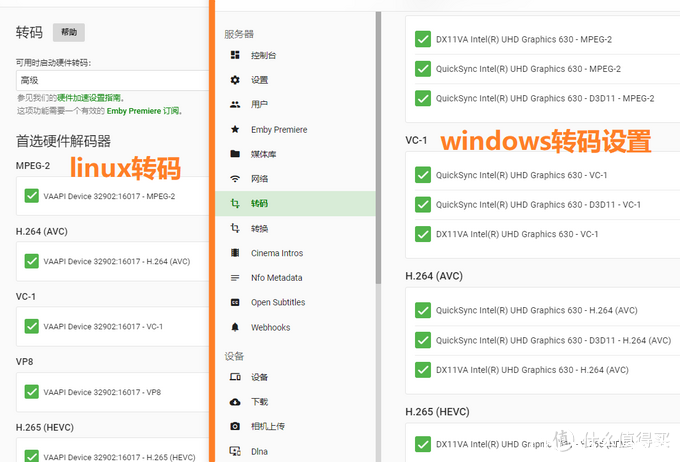This screenshot has width=680, height=462.
Task: Click H.265 (HEVC) heading in Windows panel
Action: 437,411
